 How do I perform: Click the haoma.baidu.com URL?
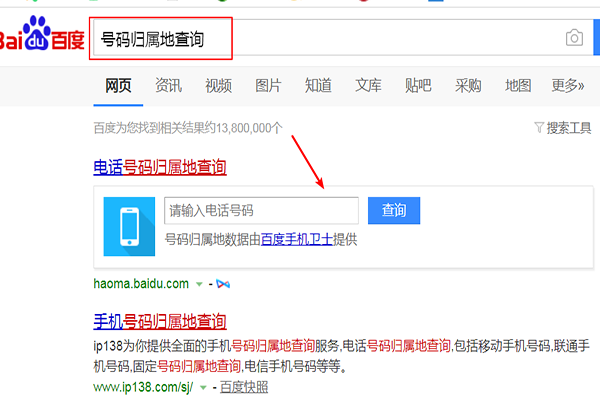[141, 284]
